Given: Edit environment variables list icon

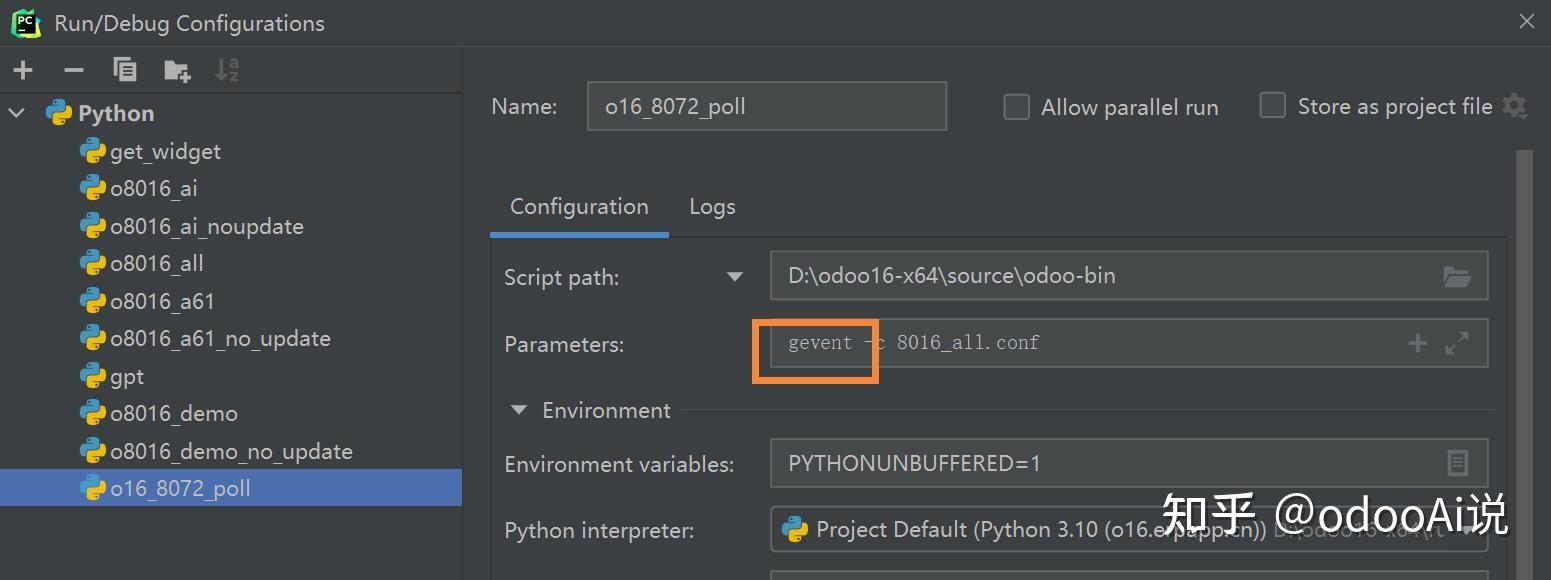Looking at the screenshot, I should tap(1457, 463).
